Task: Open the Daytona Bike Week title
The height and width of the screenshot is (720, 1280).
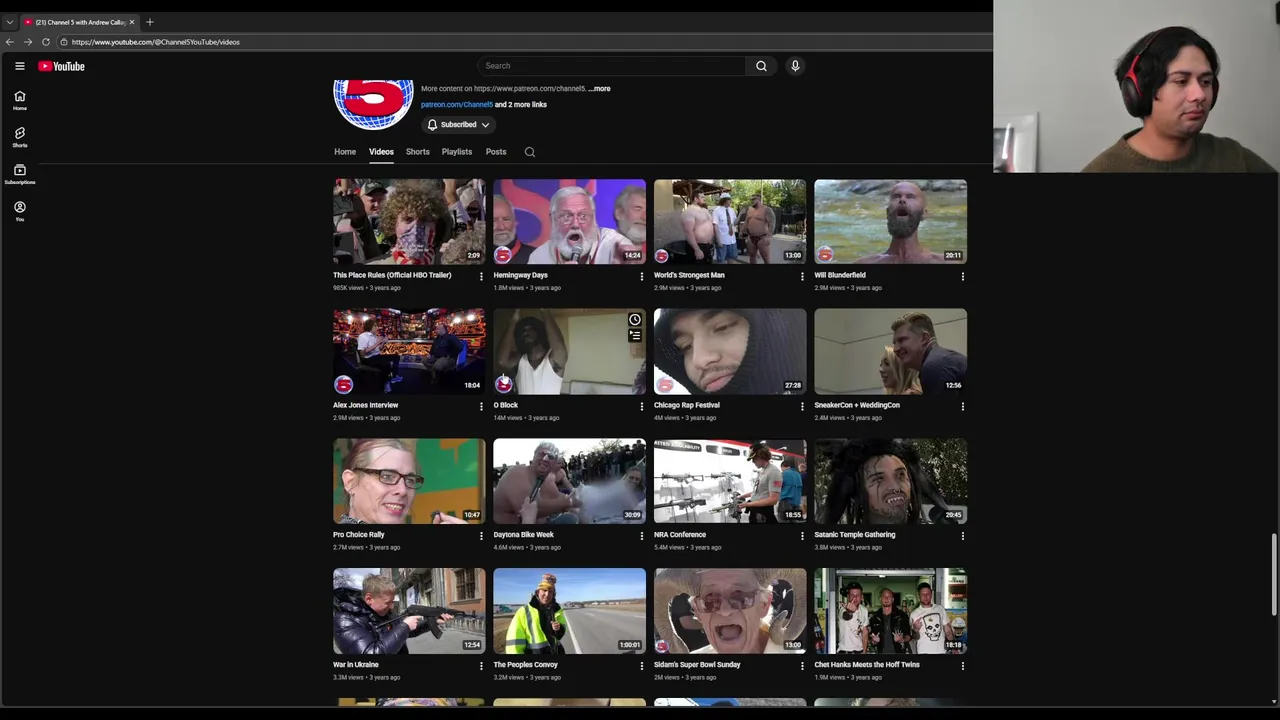Action: [523, 535]
